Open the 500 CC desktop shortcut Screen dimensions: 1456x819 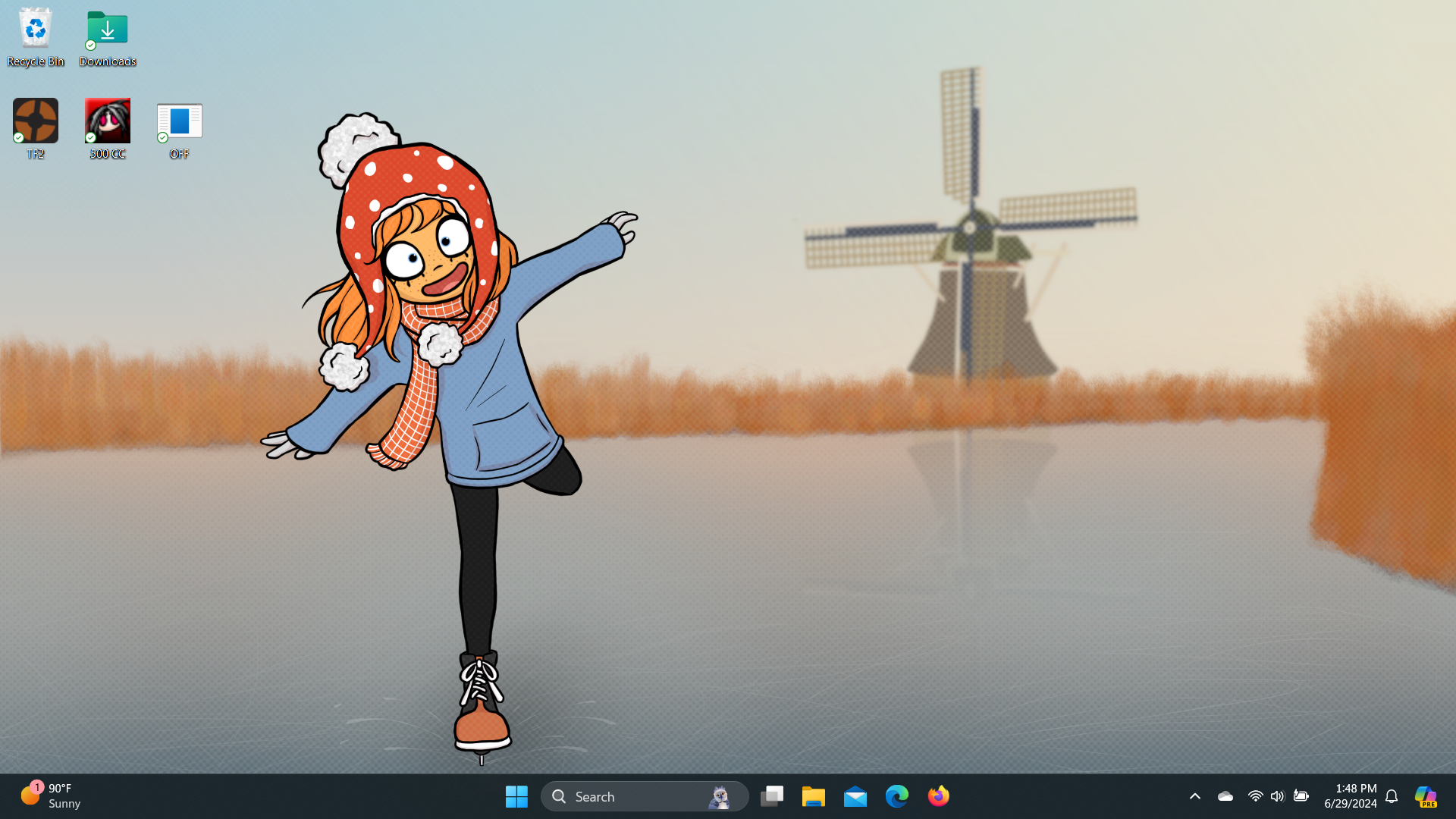coord(107,121)
